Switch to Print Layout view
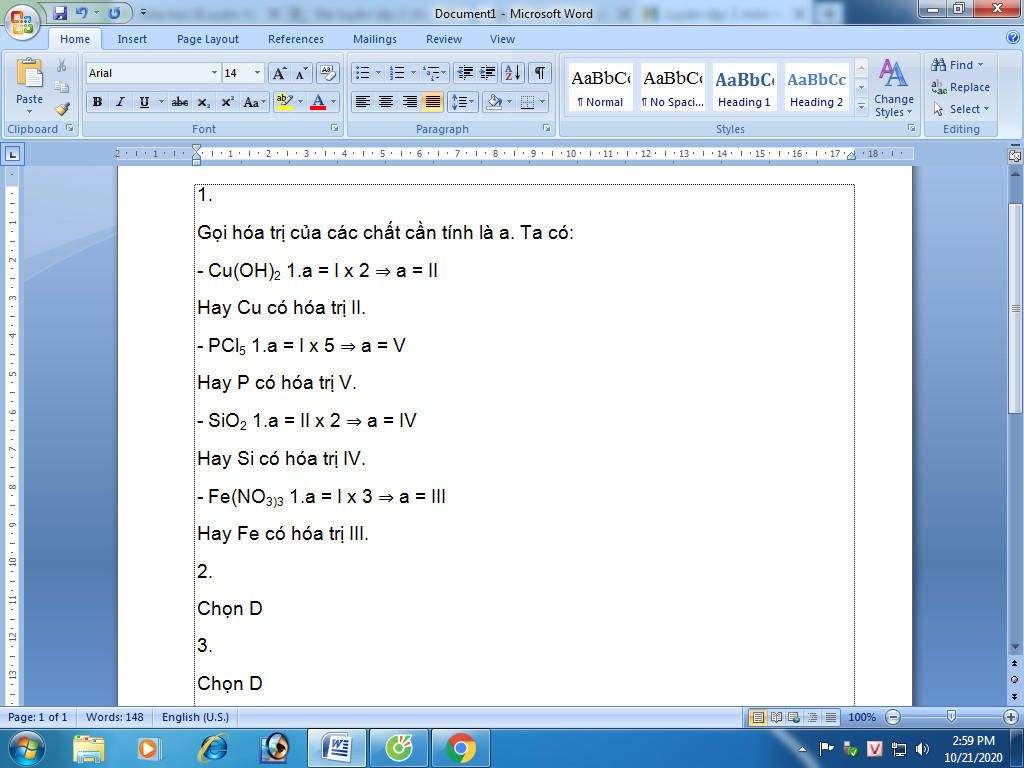This screenshot has width=1024, height=768. tap(758, 717)
